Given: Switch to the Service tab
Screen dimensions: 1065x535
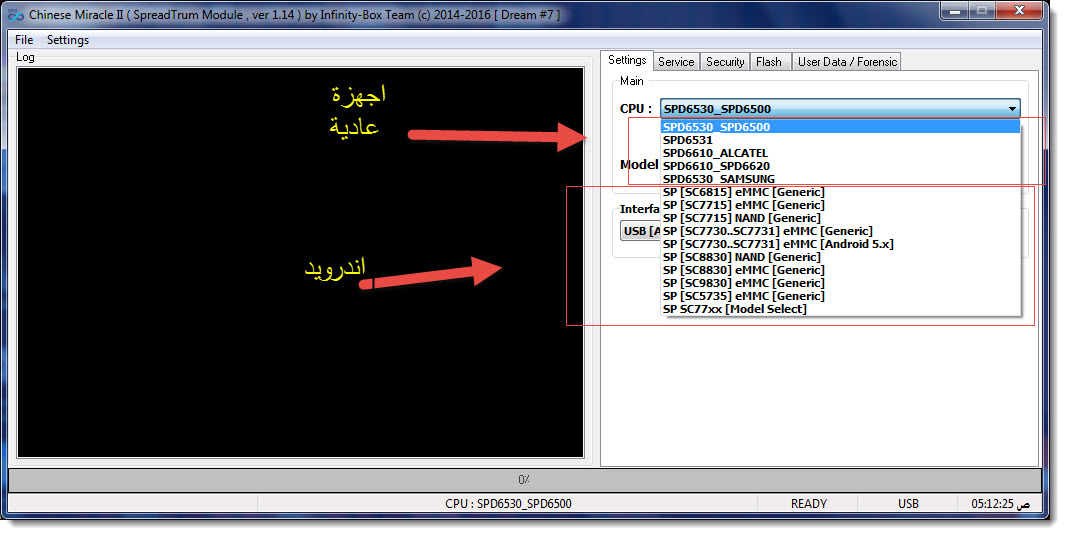Looking at the screenshot, I should [676, 62].
